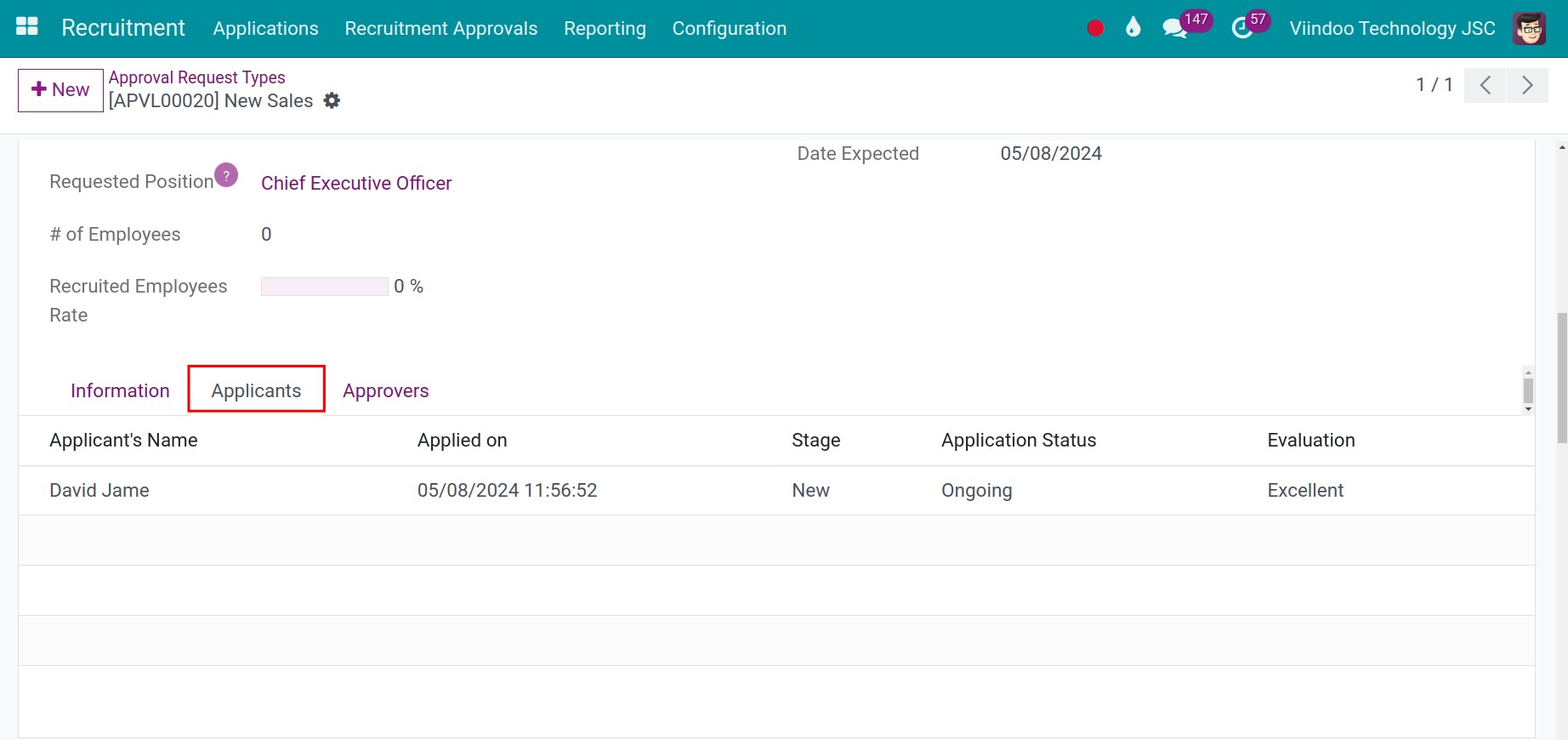Open the user avatar menu
1568x740 pixels.
click(x=1530, y=29)
